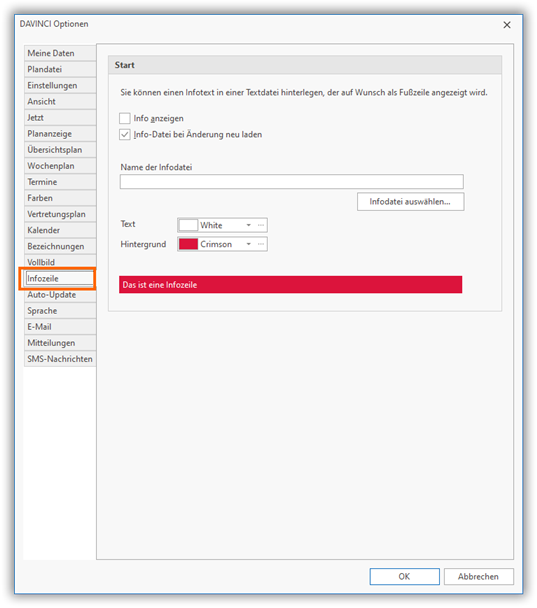The width and height of the screenshot is (537, 608).
Task: Click the white Text color swatch
Action: (188, 225)
